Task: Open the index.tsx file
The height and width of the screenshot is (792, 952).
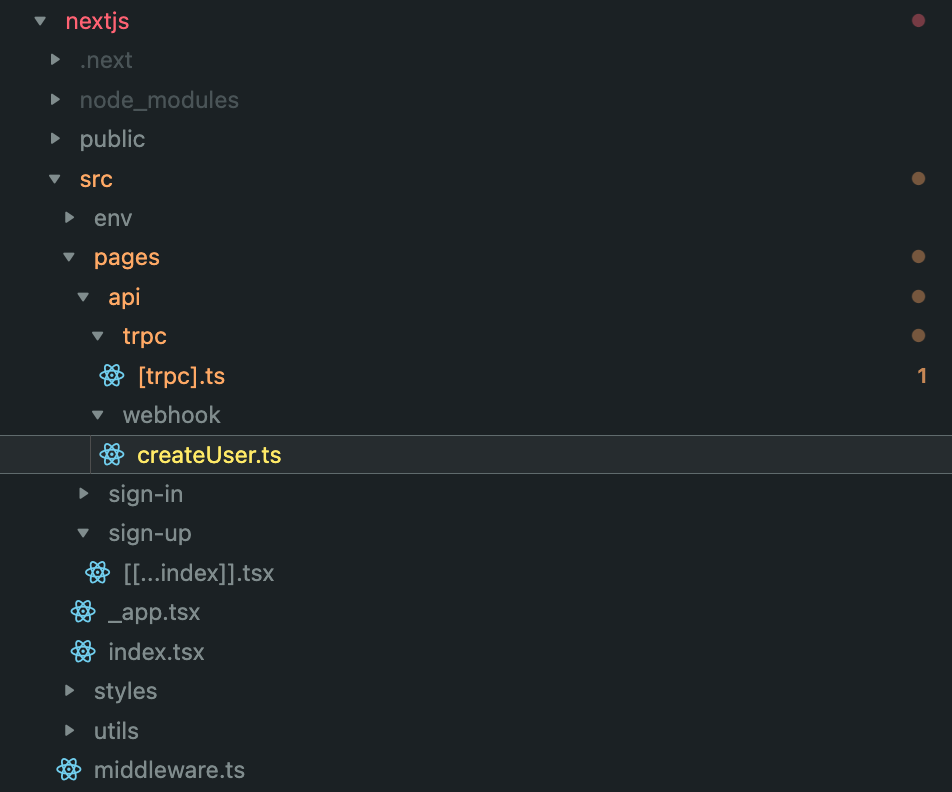Action: (156, 652)
